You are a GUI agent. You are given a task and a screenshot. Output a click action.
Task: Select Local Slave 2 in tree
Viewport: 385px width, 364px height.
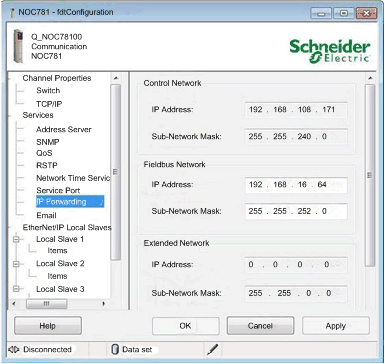pyautogui.click(x=60, y=264)
